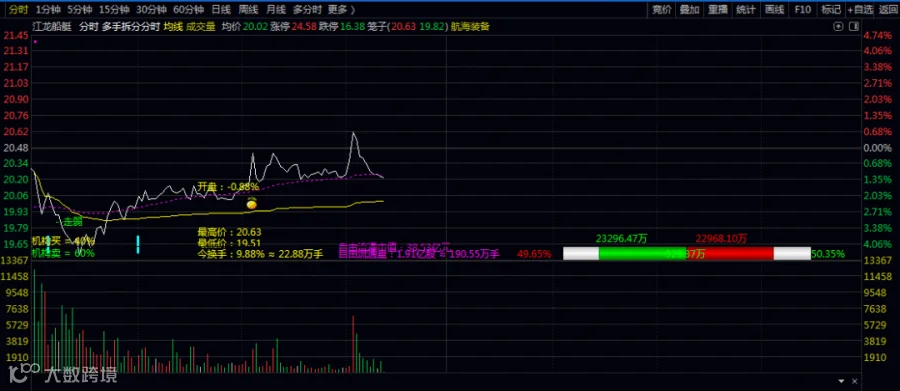Viewport: 900px width, 391px height.
Task: Click the up-arrow panel icon above chart
Action: (x=838, y=26)
